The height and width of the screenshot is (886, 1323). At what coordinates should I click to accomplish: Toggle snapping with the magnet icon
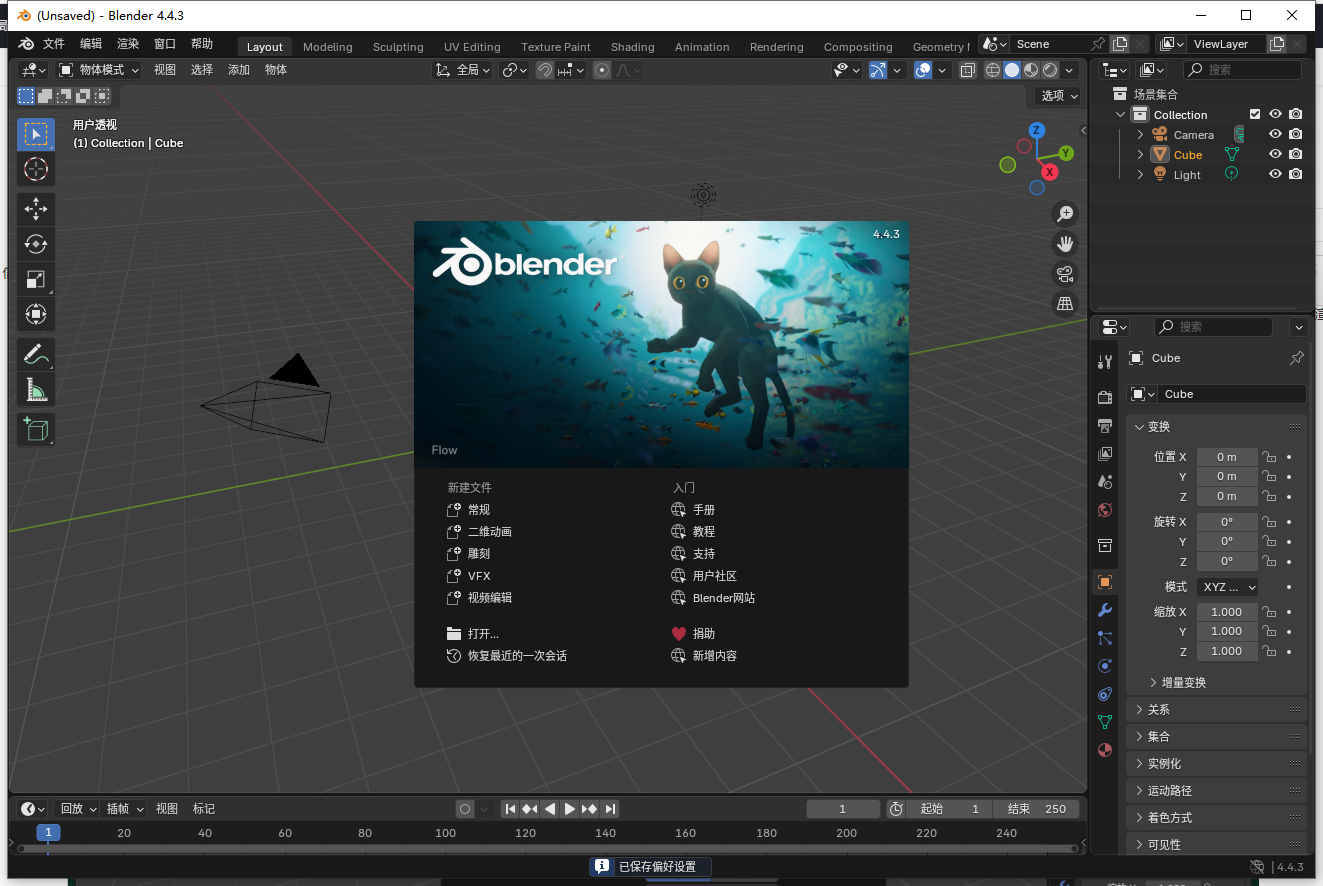coord(545,69)
